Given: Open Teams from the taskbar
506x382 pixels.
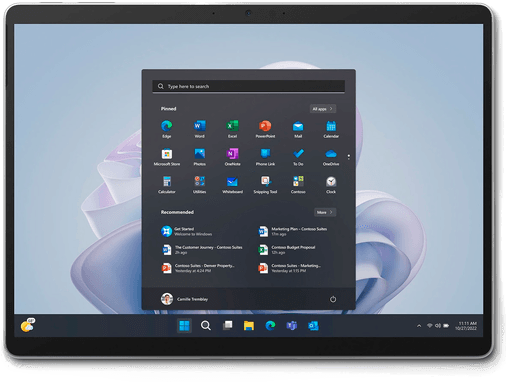Looking at the screenshot, I should [292, 325].
